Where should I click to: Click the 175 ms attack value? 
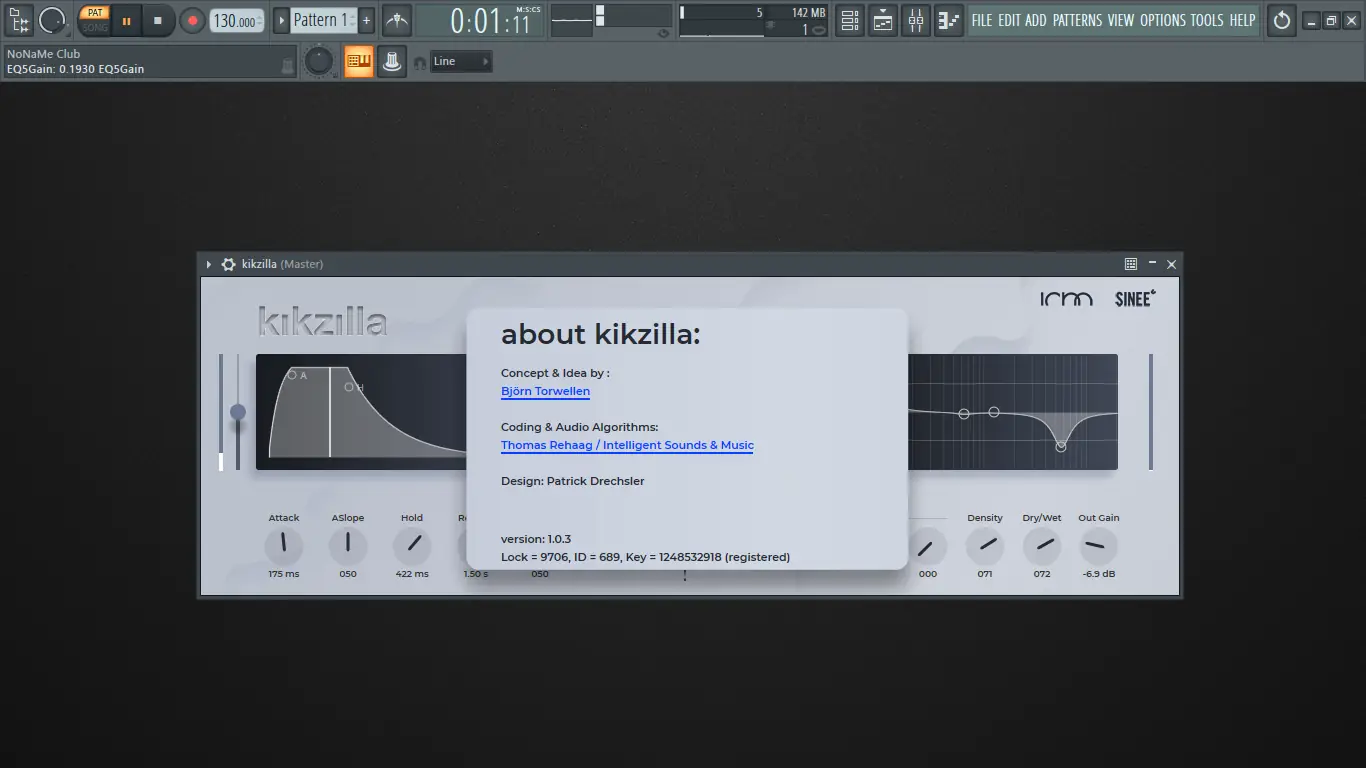pyautogui.click(x=284, y=574)
